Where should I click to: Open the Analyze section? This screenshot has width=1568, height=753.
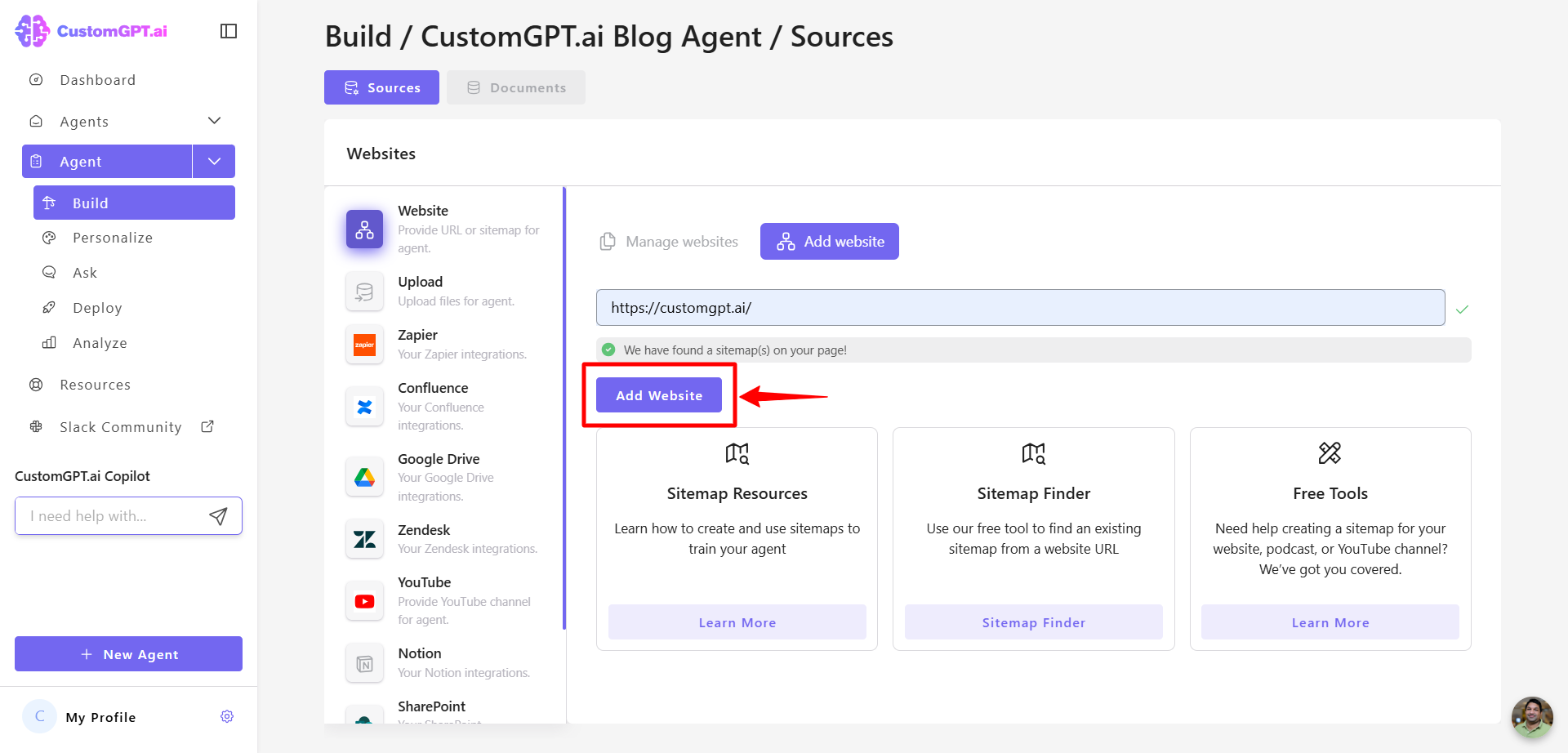click(100, 343)
